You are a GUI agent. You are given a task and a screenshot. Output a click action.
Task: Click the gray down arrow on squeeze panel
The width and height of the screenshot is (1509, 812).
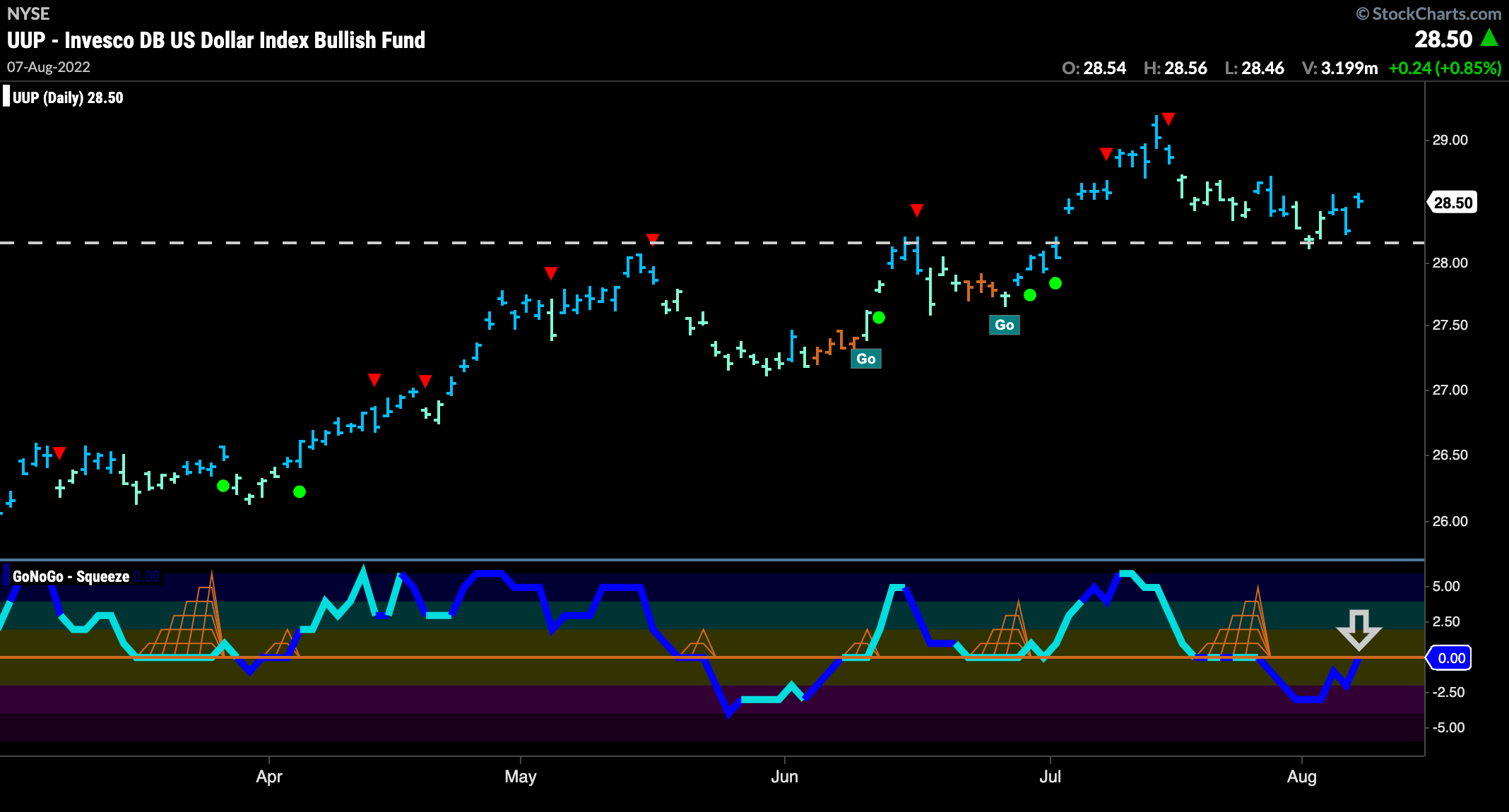pyautogui.click(x=1359, y=630)
